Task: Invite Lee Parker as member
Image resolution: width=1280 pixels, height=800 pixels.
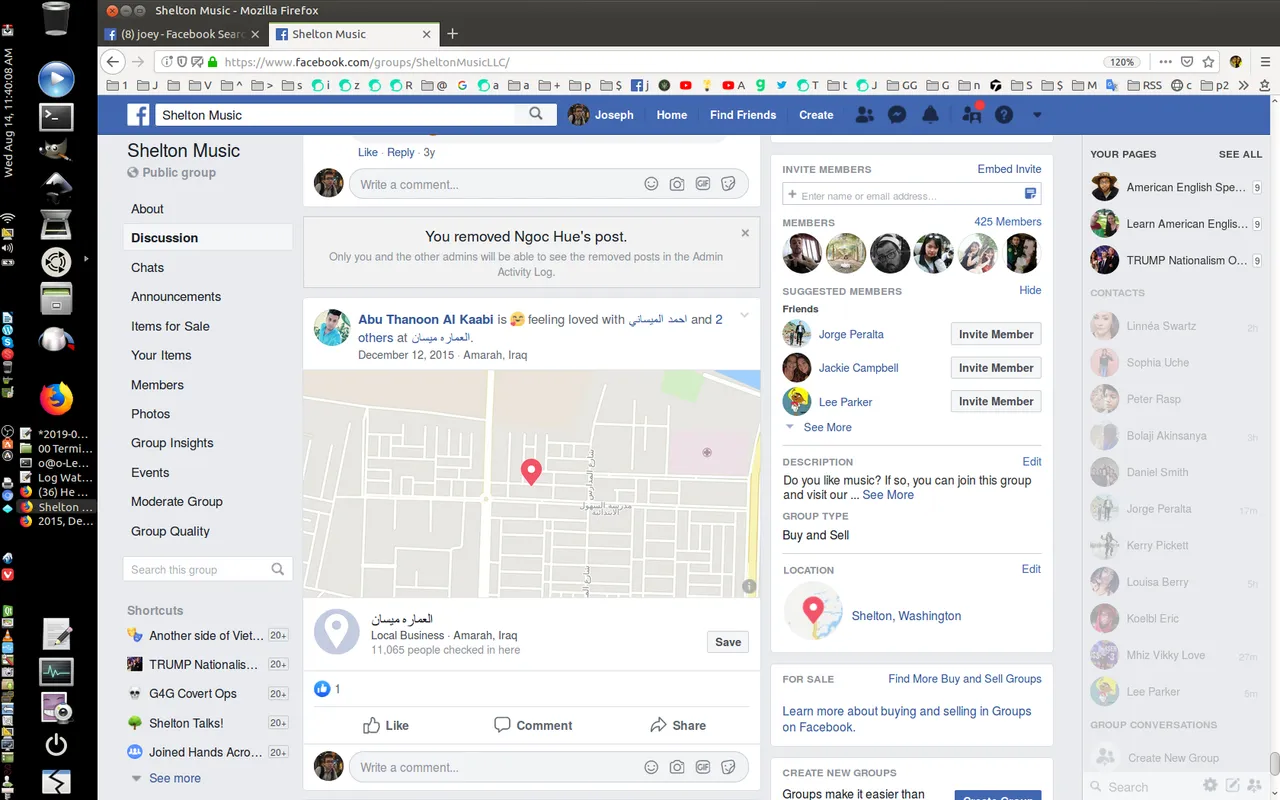Action: [x=996, y=401]
